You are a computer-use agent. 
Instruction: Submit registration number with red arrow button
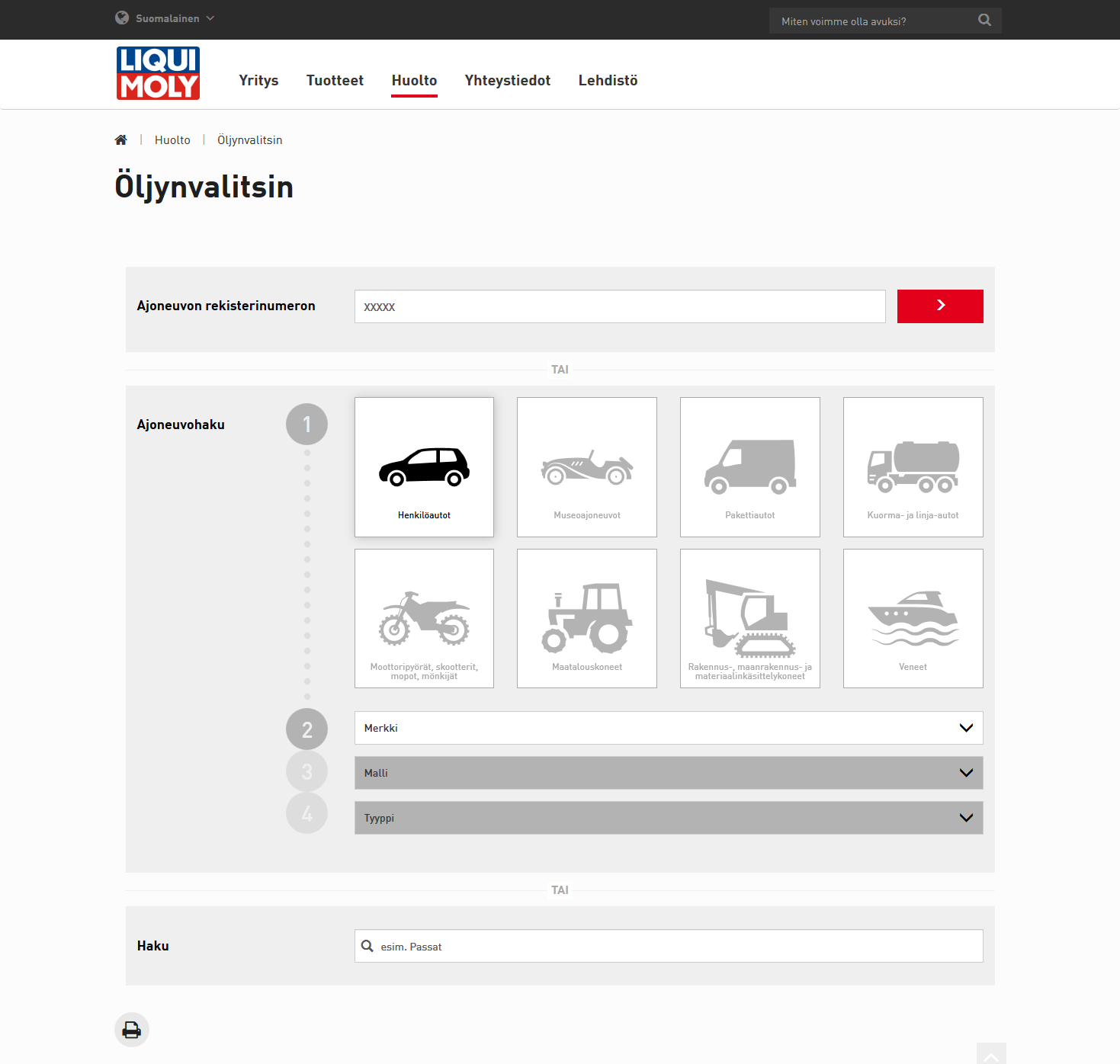[939, 306]
